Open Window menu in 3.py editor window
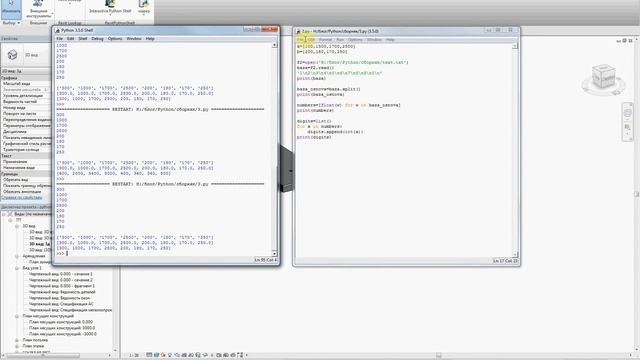Viewport: 640px width, 360px height. tap(374, 40)
